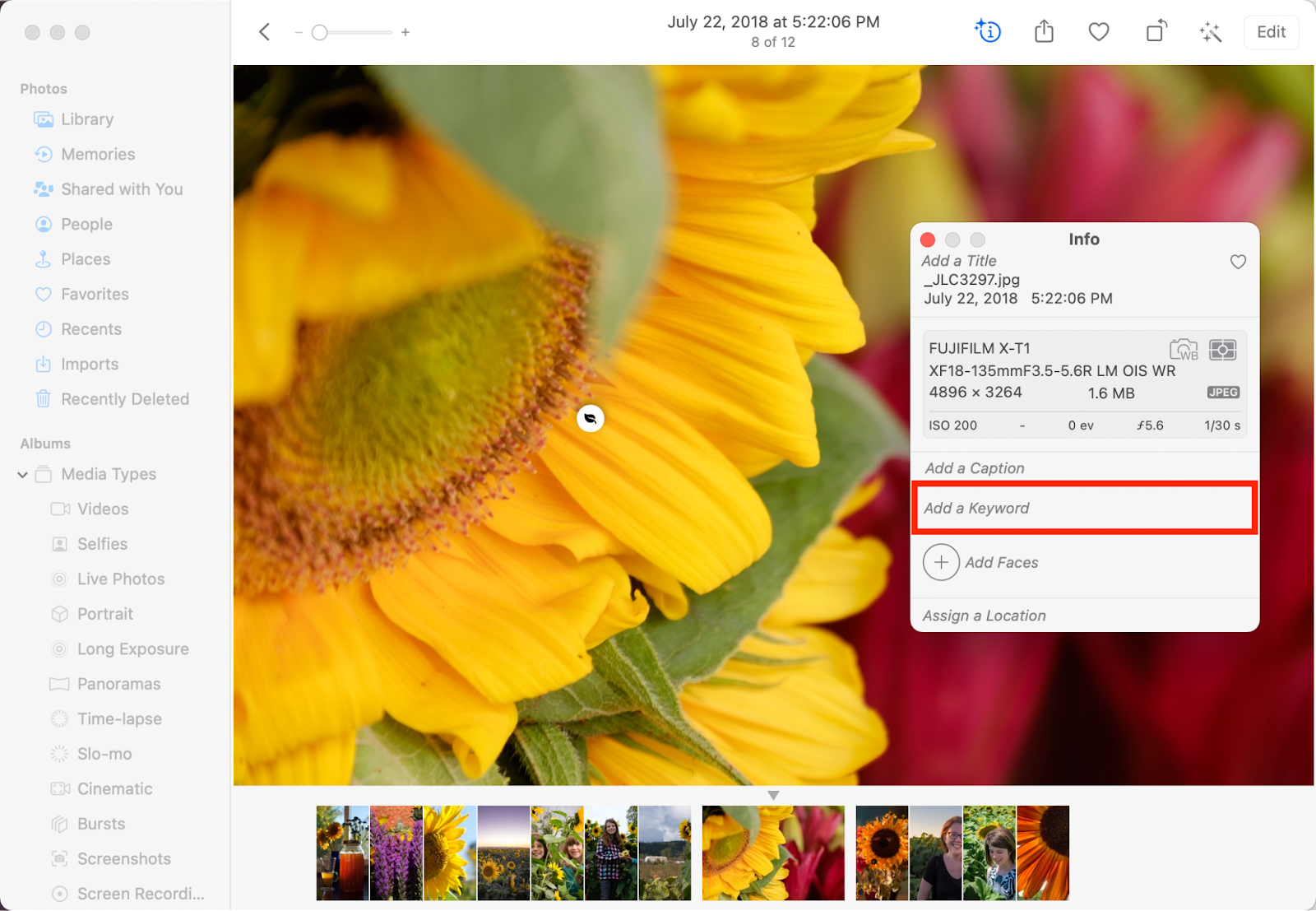Open the Share menu icon

[1044, 32]
